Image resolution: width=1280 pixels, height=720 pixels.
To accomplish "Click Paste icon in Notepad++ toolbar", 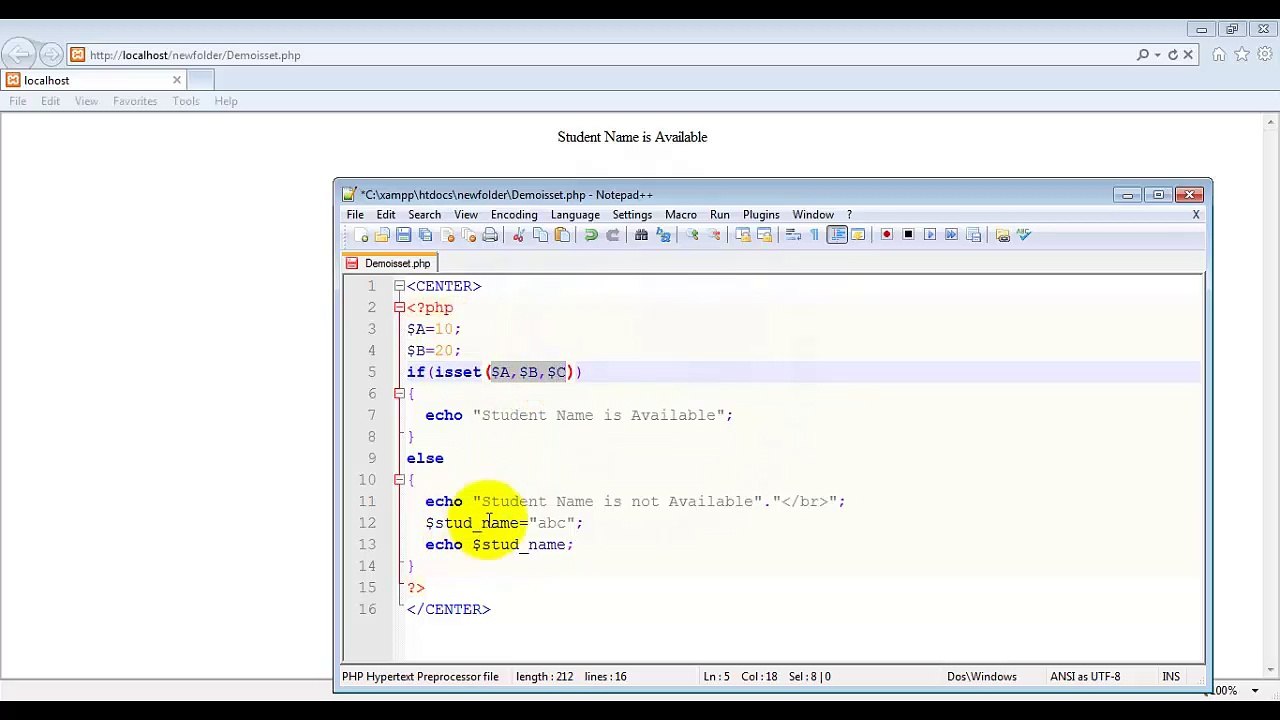I will click(562, 235).
